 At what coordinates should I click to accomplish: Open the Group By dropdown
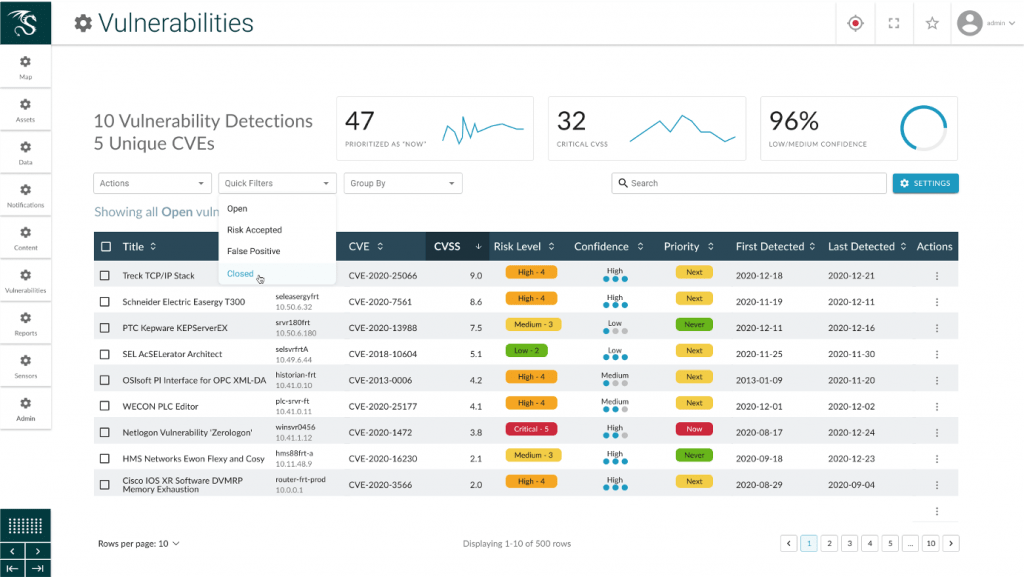403,183
